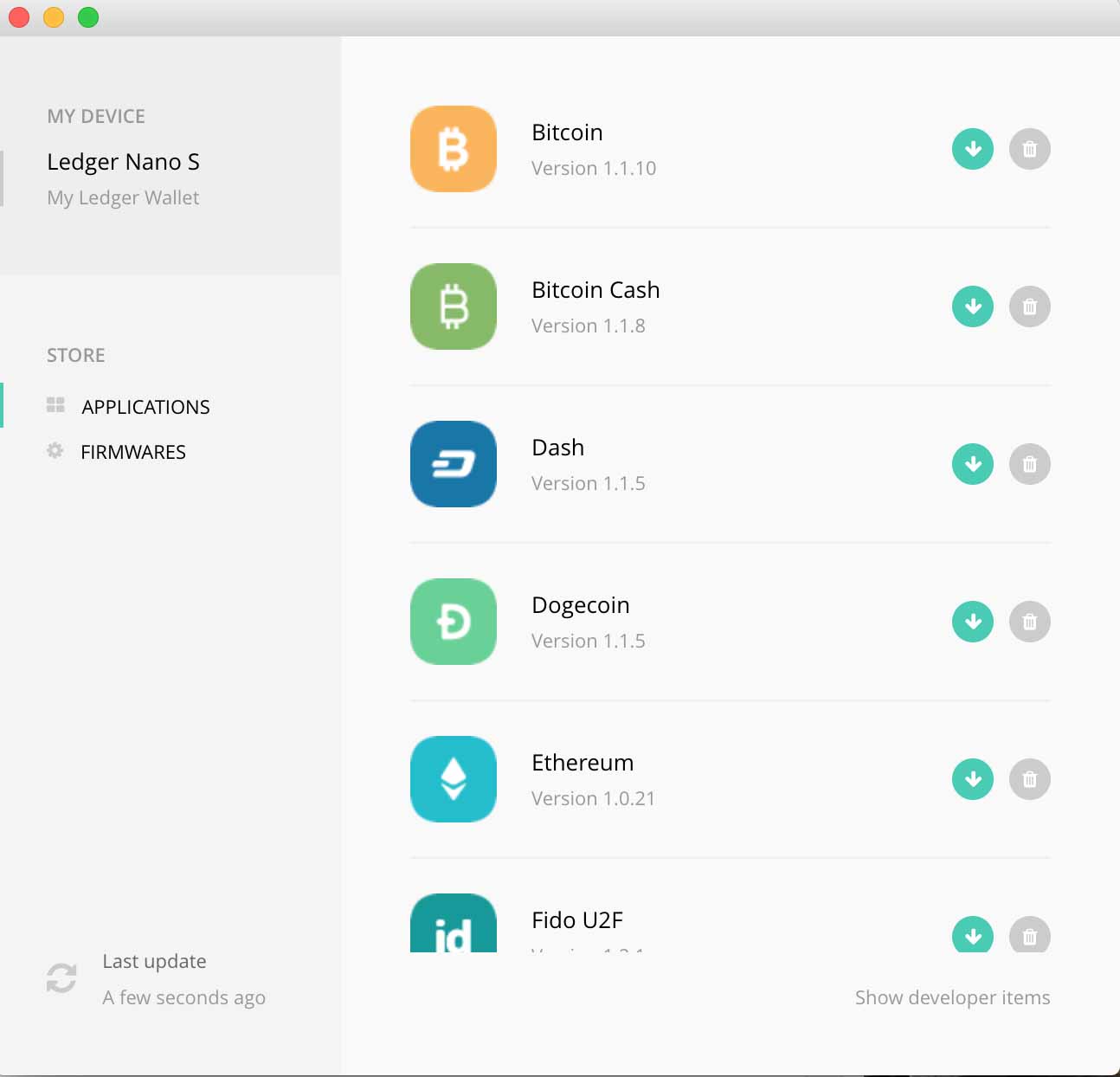Remove Bitcoin Cash with its trash button
The image size is (1120, 1077).
pos(1030,306)
